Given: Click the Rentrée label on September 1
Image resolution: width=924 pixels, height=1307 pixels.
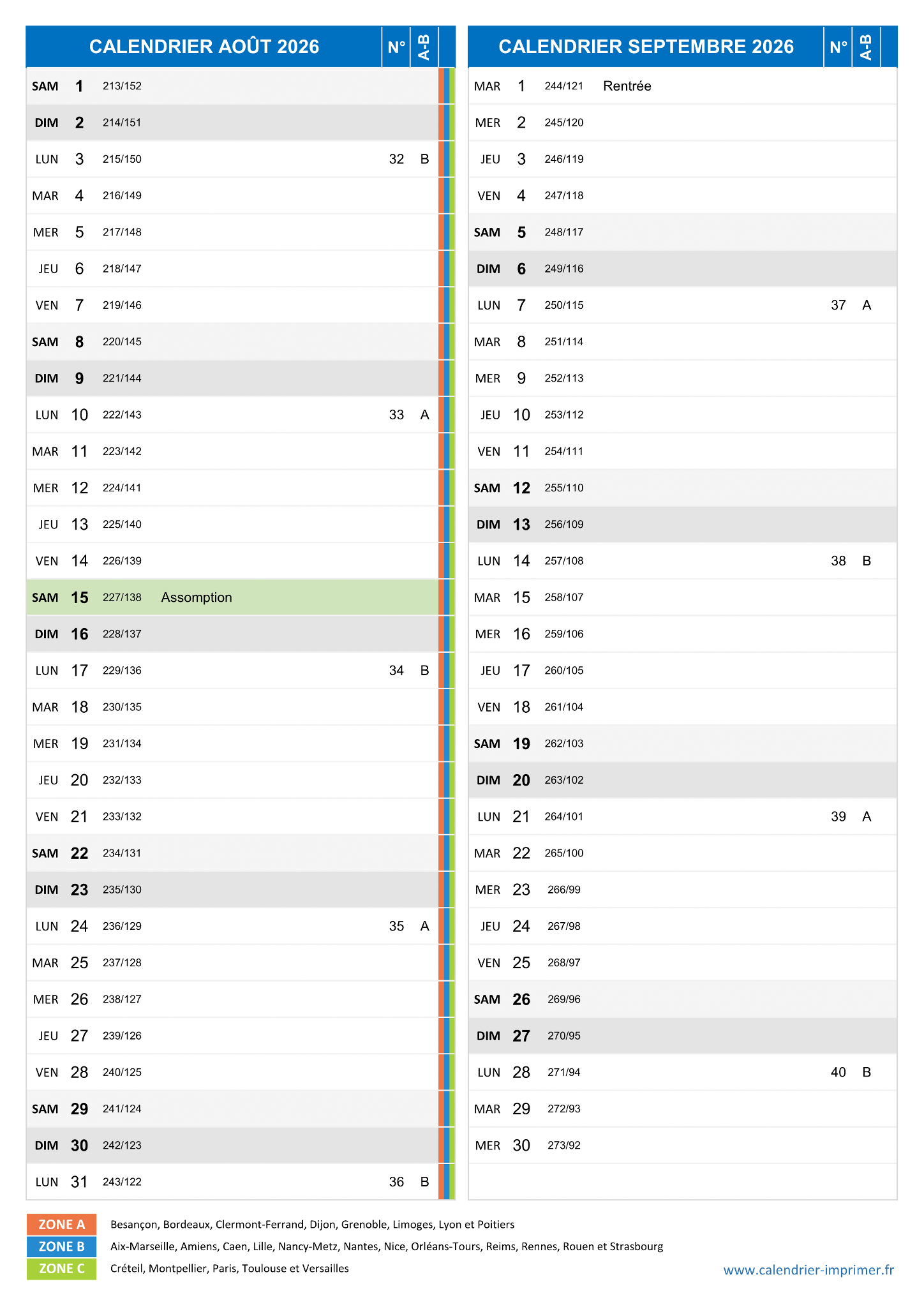Looking at the screenshot, I should point(627,86).
